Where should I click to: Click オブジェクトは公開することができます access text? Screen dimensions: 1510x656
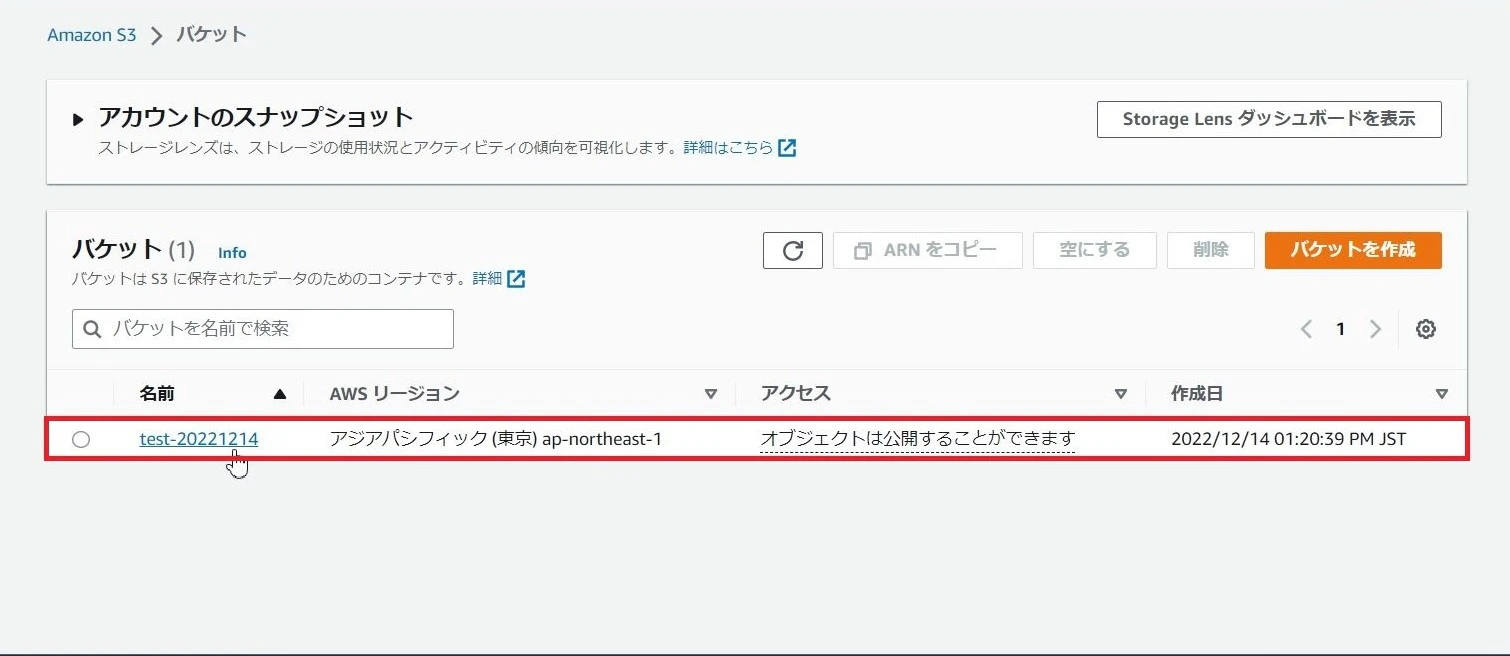click(917, 439)
